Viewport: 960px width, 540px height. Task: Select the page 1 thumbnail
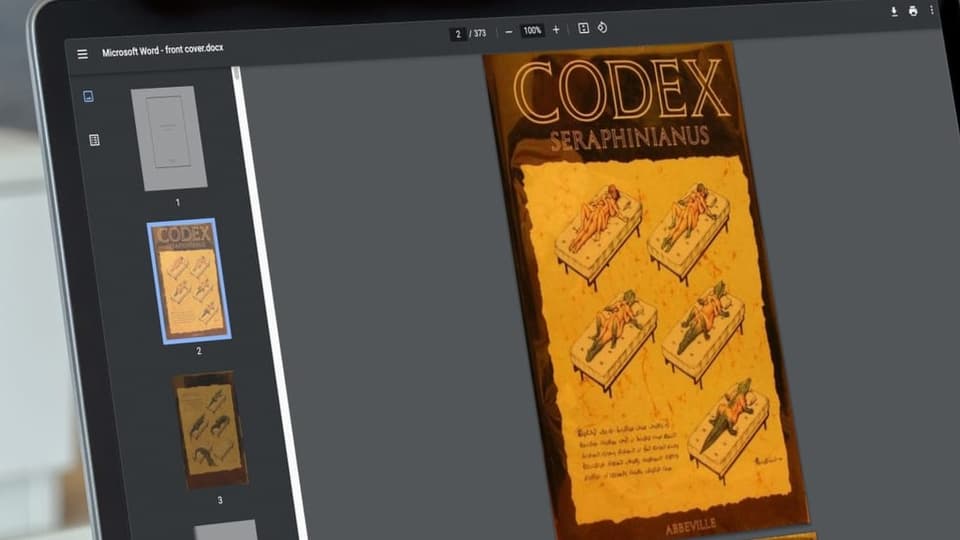(169, 138)
